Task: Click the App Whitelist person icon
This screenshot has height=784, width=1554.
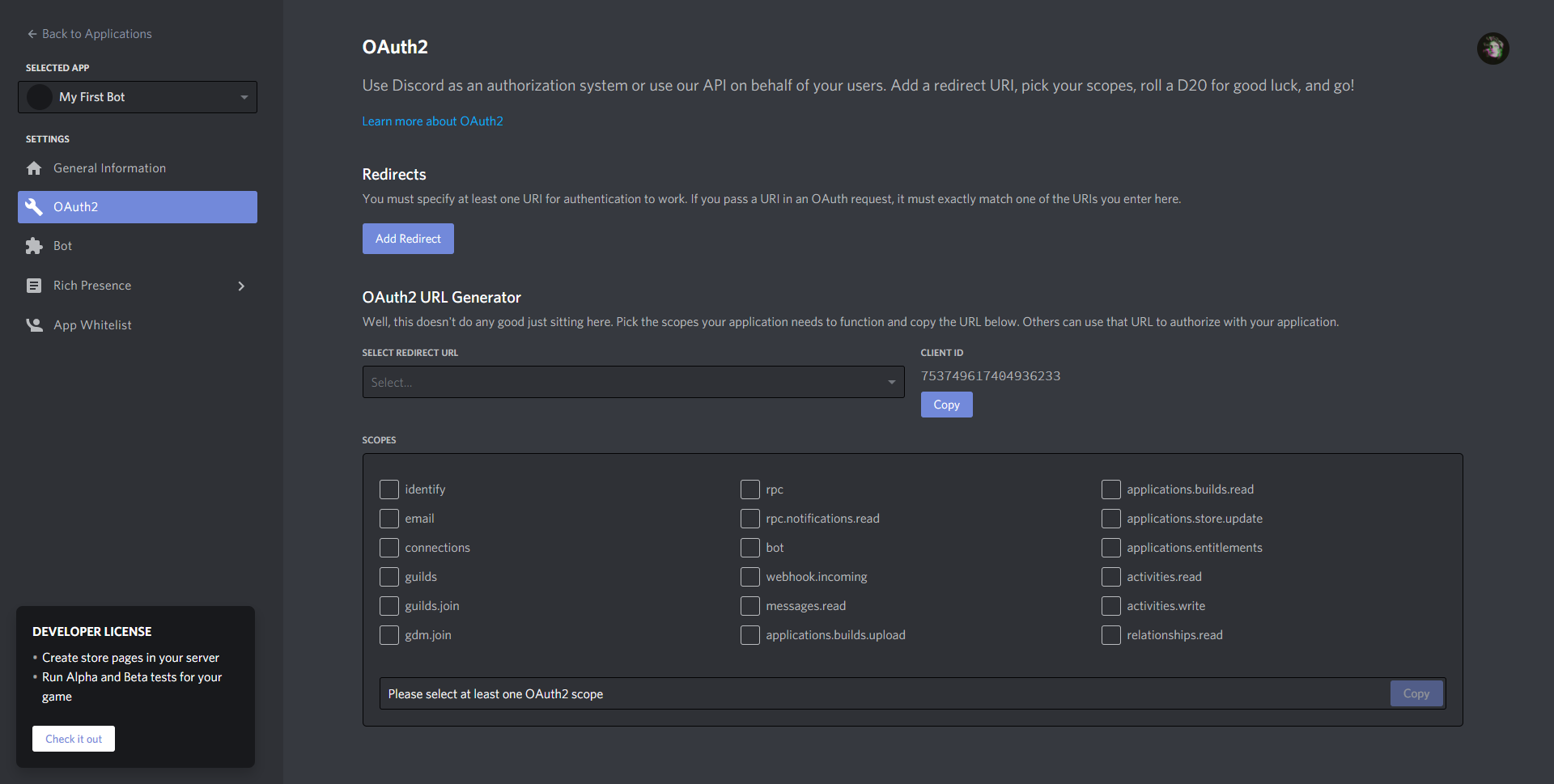Action: coord(34,325)
